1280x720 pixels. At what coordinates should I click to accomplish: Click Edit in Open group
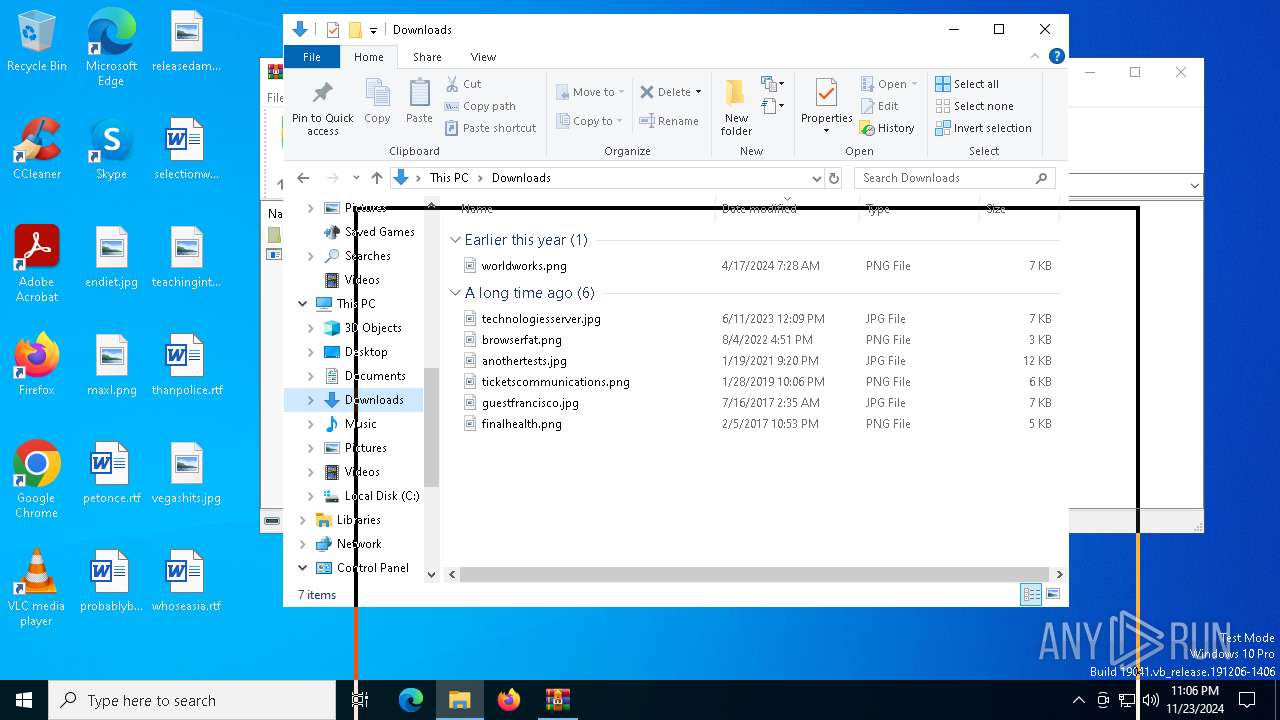click(x=879, y=106)
